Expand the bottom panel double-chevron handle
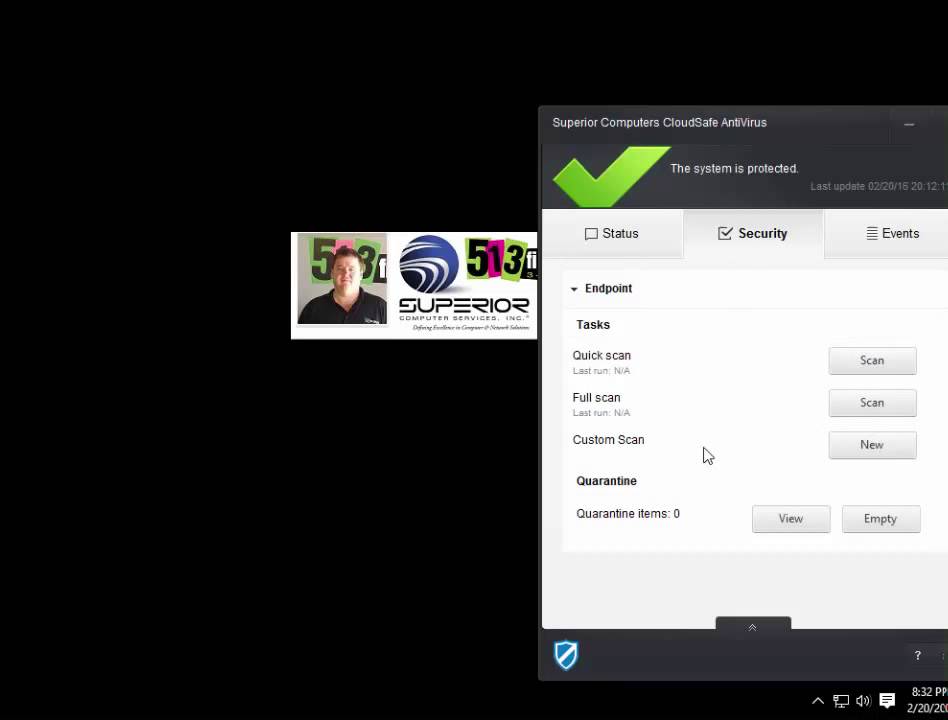 coord(753,624)
